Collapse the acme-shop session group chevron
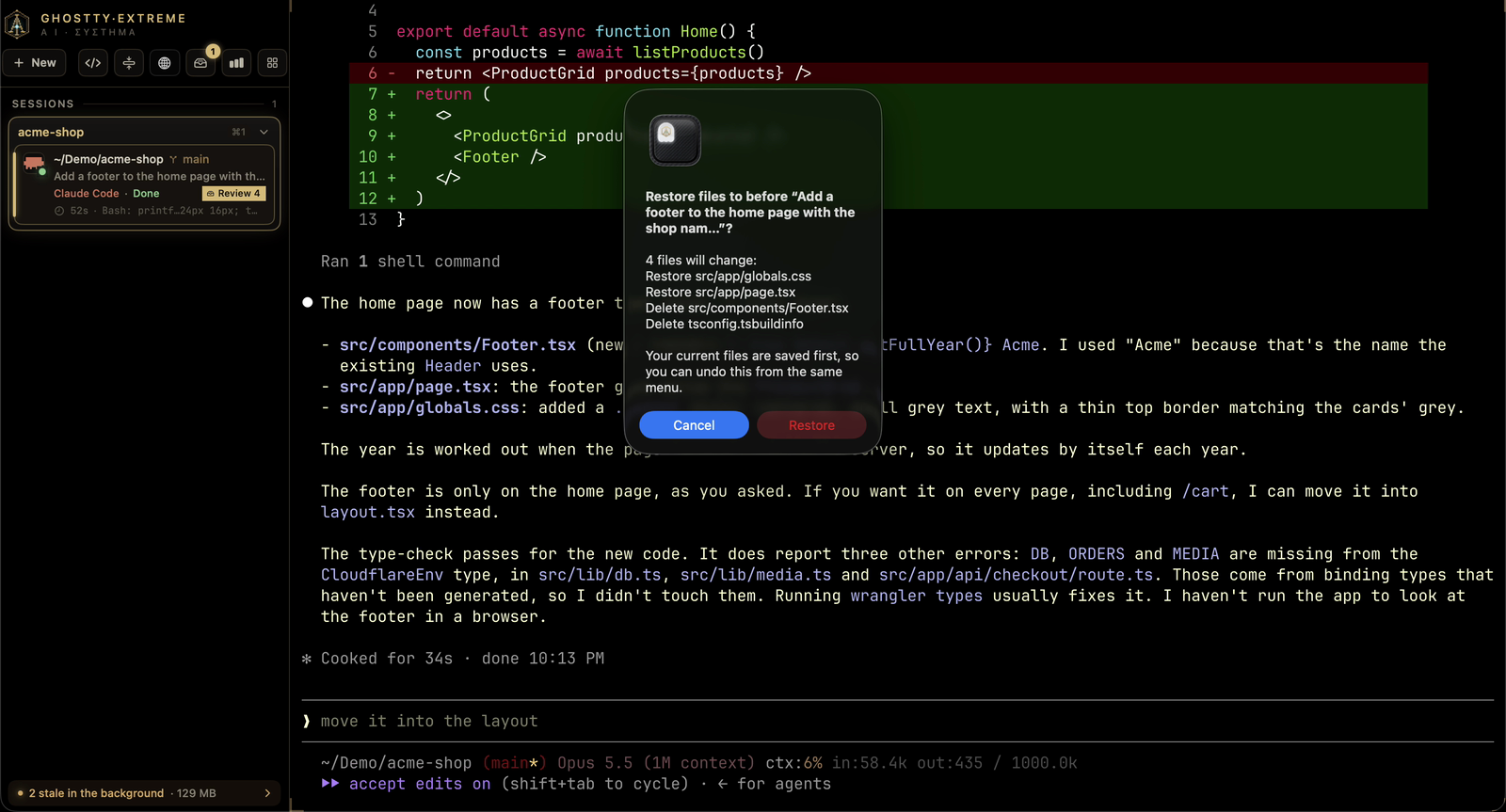 point(264,133)
